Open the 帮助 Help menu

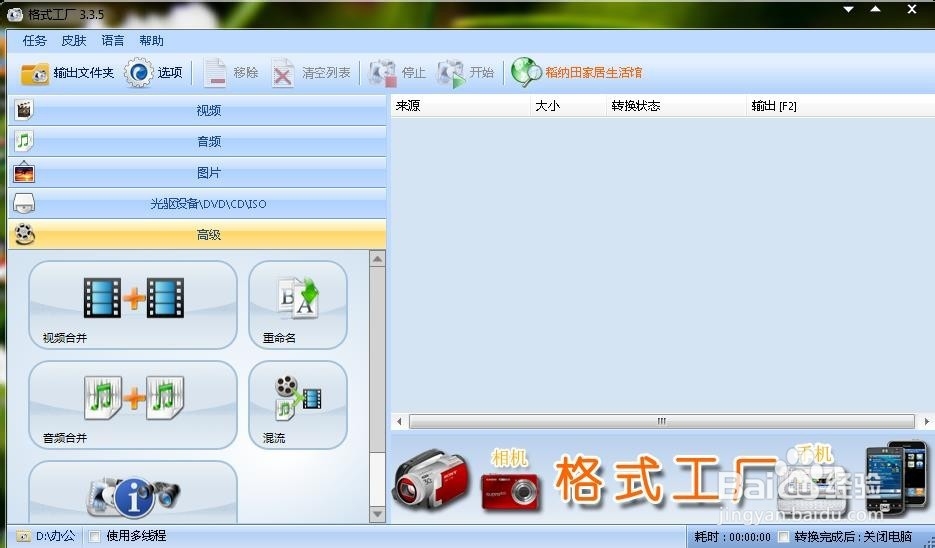pyautogui.click(x=151, y=41)
